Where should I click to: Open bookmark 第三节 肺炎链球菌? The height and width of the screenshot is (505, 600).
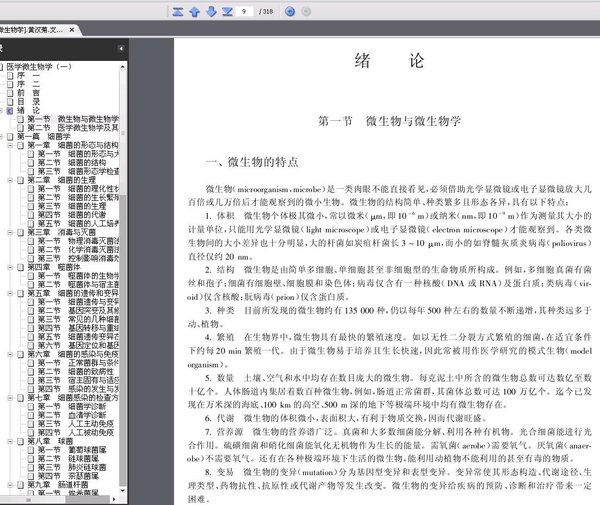[72, 468]
